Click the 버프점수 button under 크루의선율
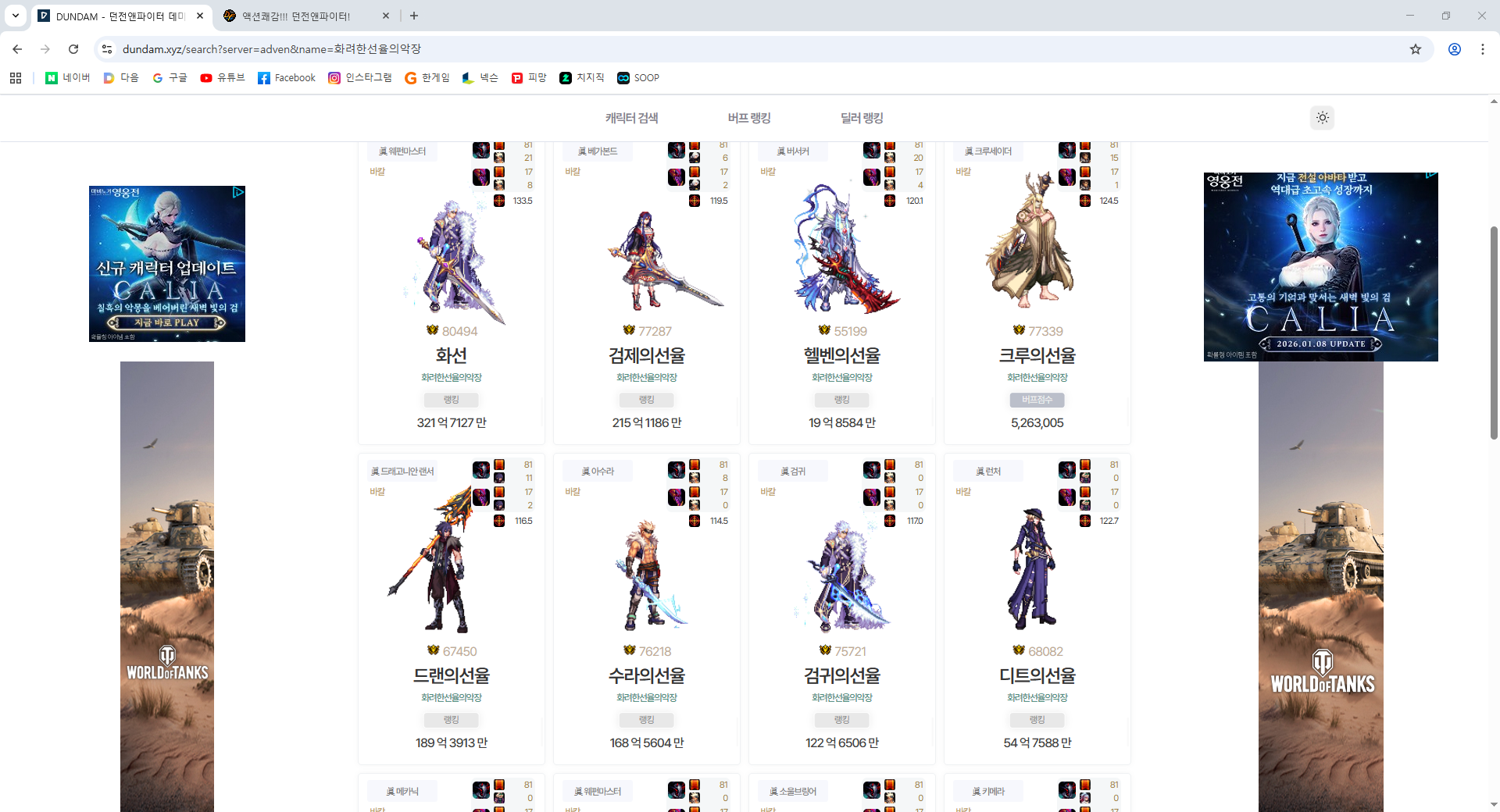The image size is (1500, 812). pyautogui.click(x=1037, y=400)
